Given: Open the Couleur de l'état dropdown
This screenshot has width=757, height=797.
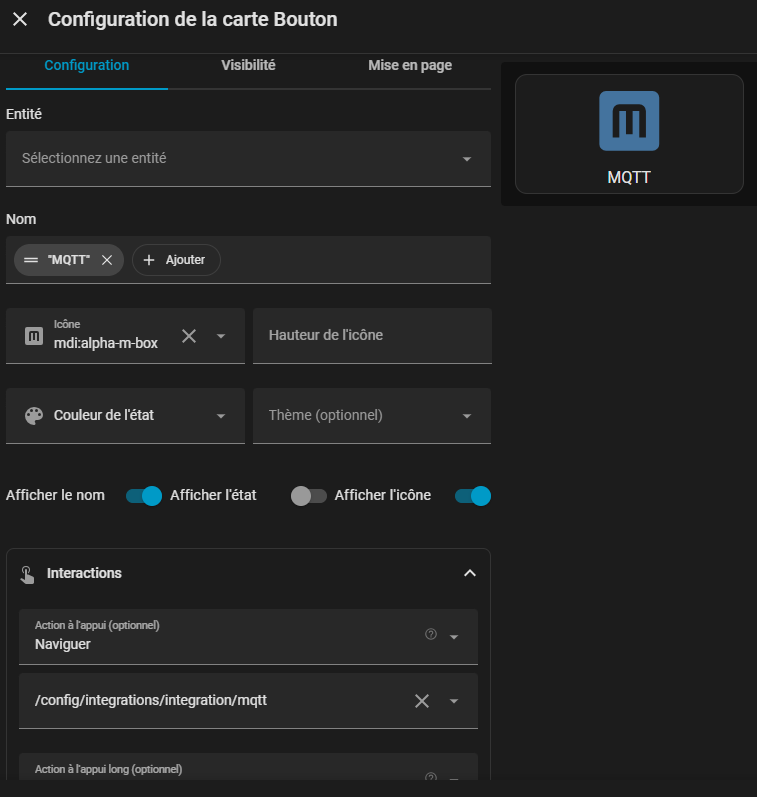Looking at the screenshot, I should 125,416.
